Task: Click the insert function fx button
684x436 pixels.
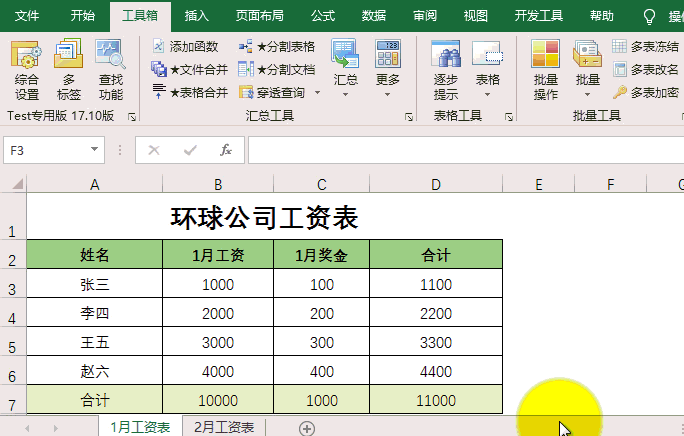Action: point(226,150)
